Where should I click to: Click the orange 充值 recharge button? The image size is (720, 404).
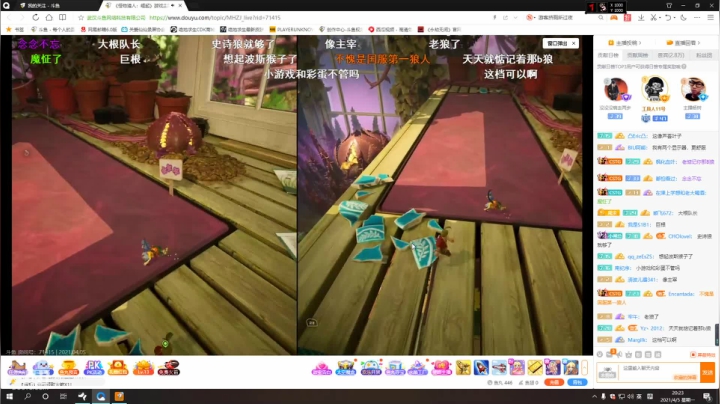pos(554,382)
